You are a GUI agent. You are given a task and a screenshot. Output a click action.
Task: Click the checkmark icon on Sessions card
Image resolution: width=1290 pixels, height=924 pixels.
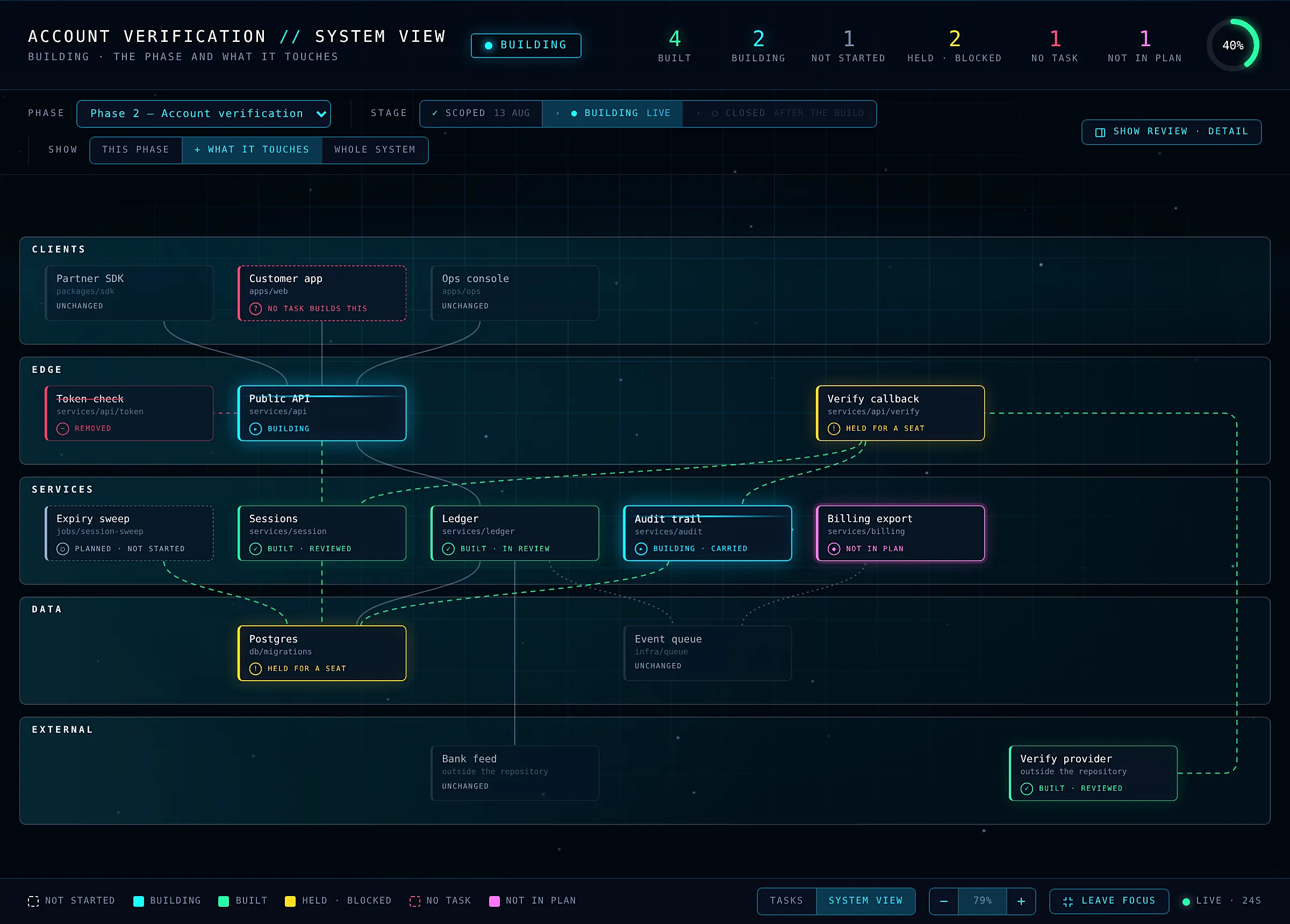coord(255,548)
